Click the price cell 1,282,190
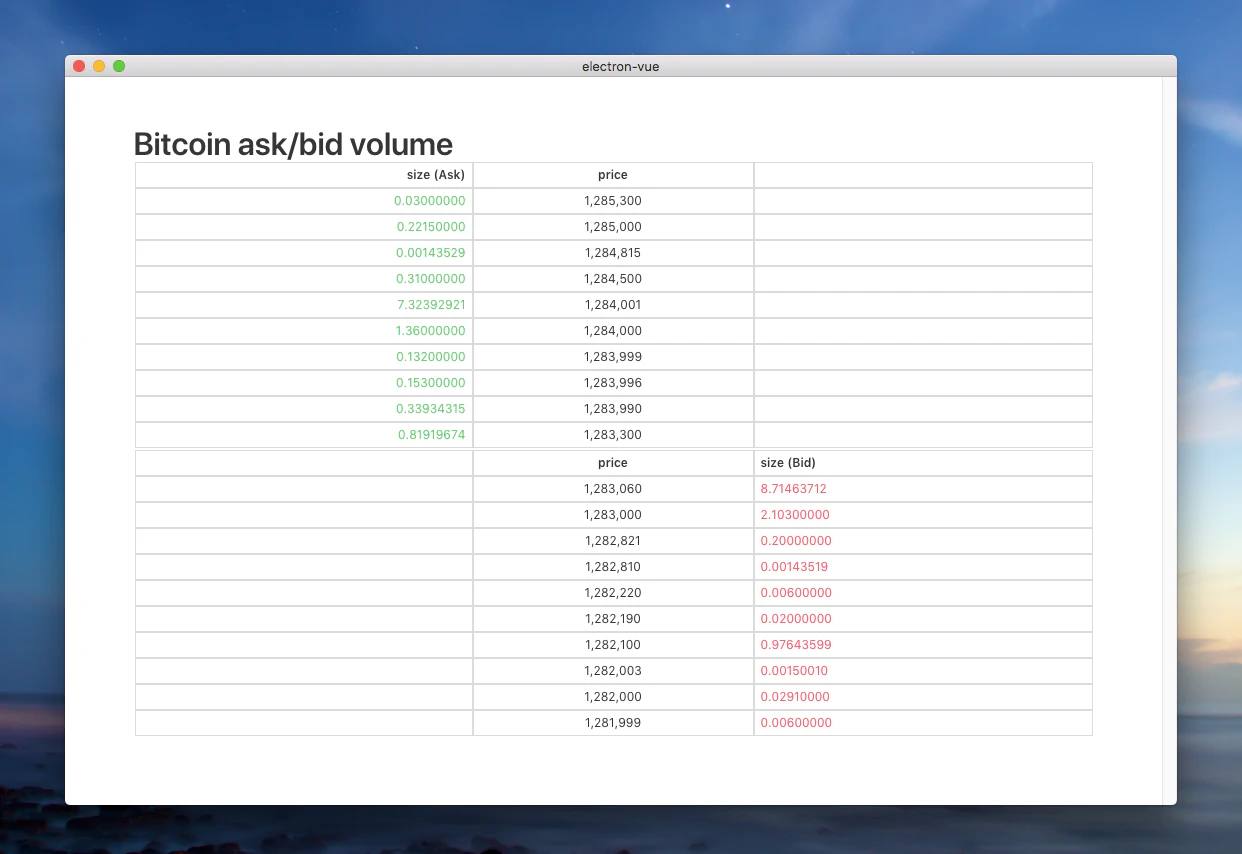Viewport: 1242px width, 854px height. 613,619
